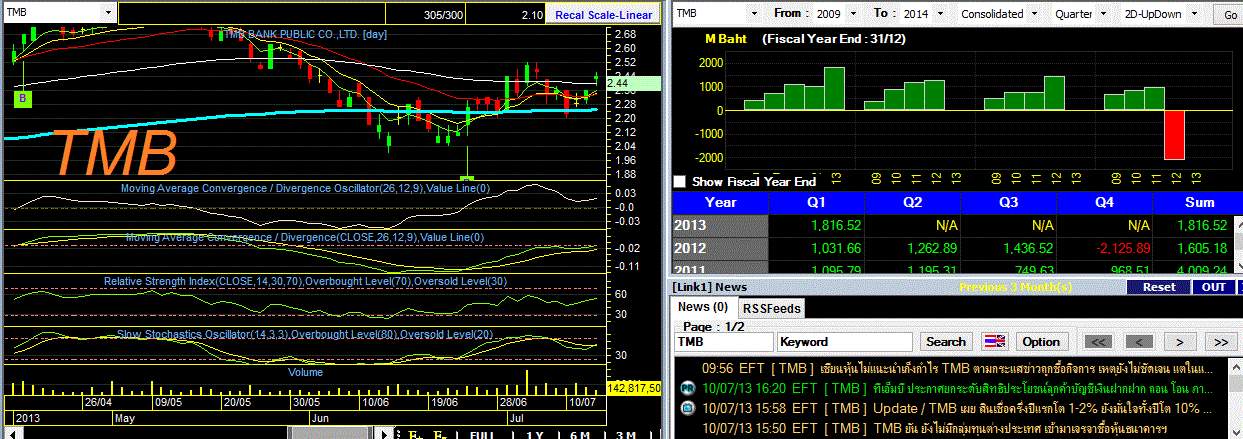Viewport: 1243px width, 439px height.
Task: Click the current price label 2.44
Action: click(x=634, y=83)
